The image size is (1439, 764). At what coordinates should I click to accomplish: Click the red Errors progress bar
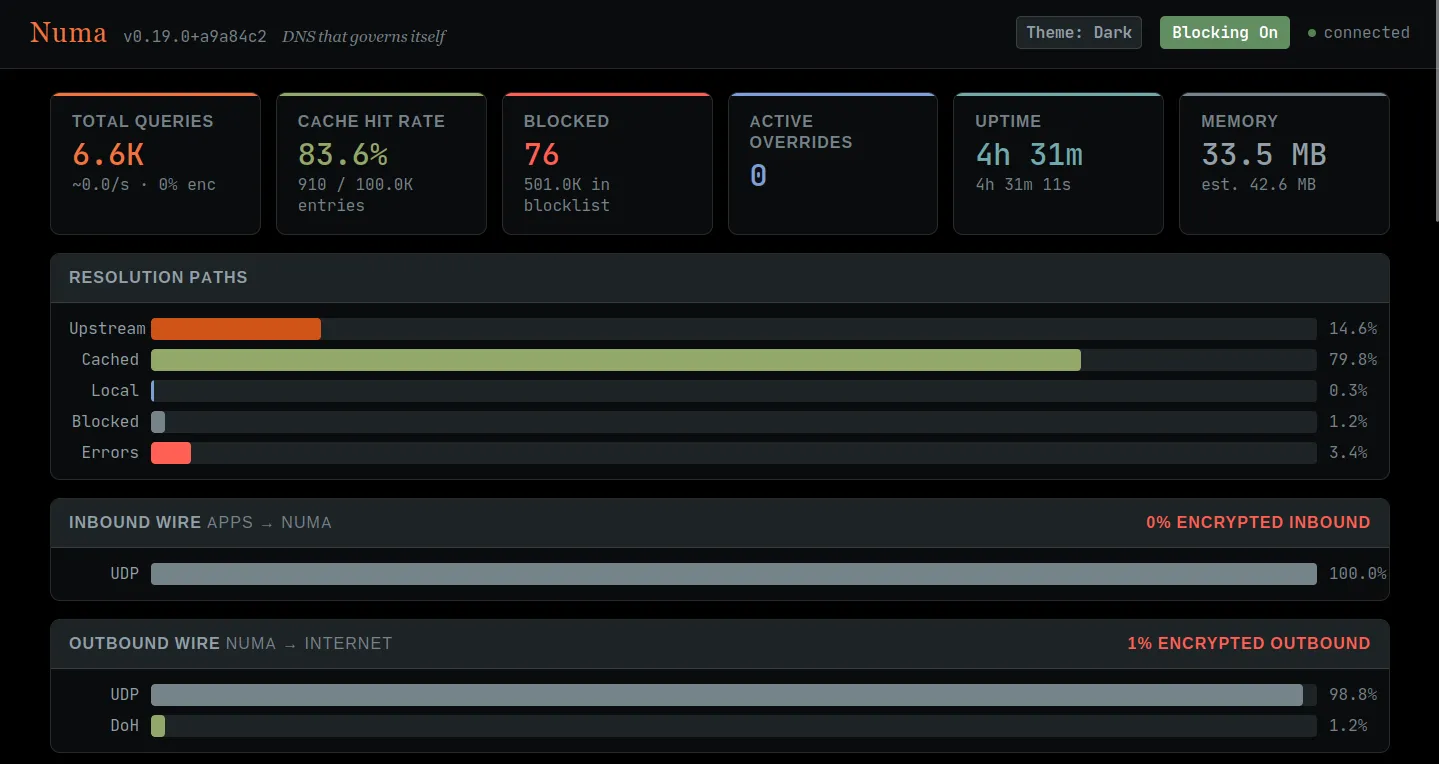[x=171, y=453]
